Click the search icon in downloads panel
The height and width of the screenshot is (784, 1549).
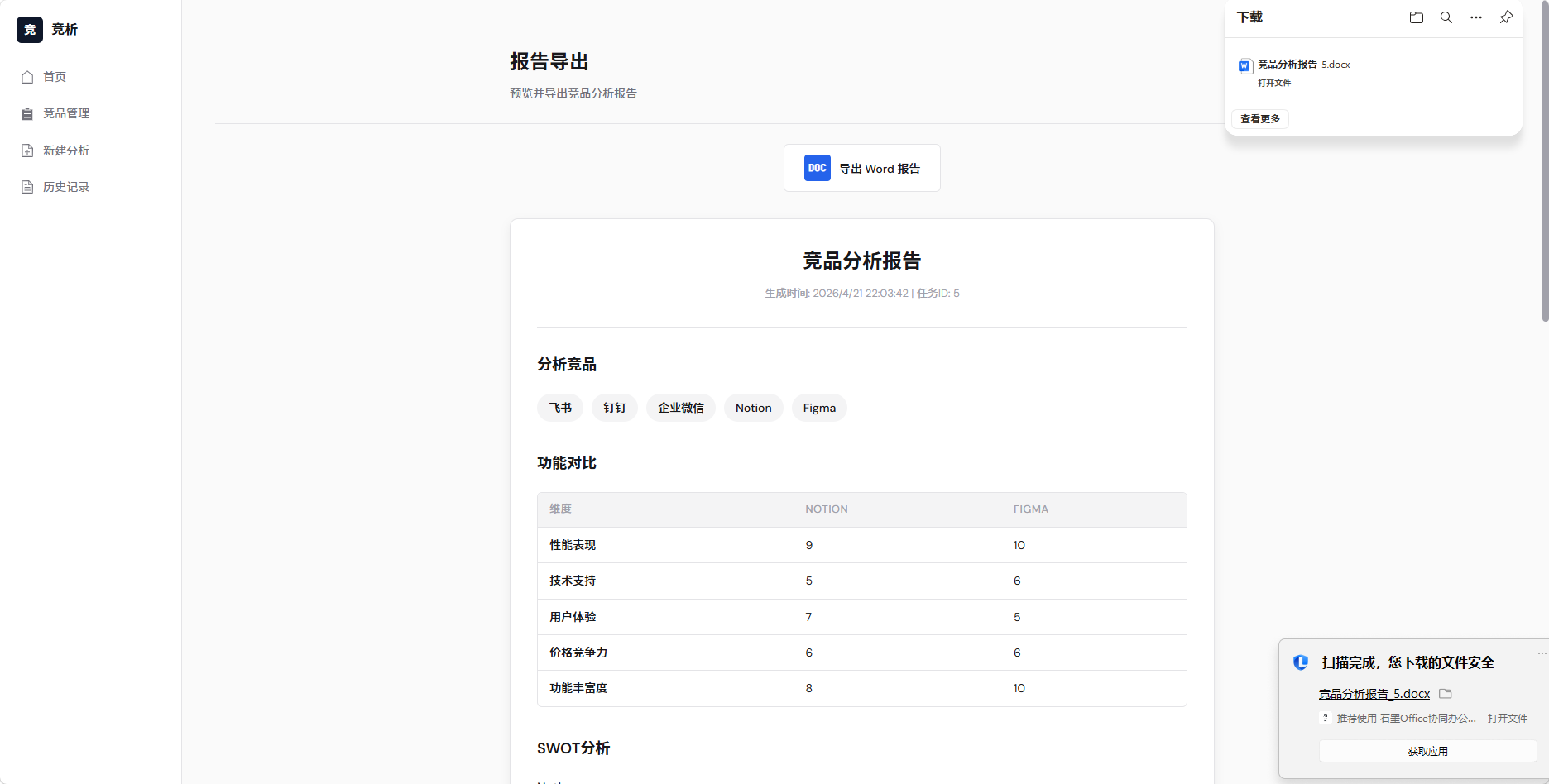[1446, 17]
